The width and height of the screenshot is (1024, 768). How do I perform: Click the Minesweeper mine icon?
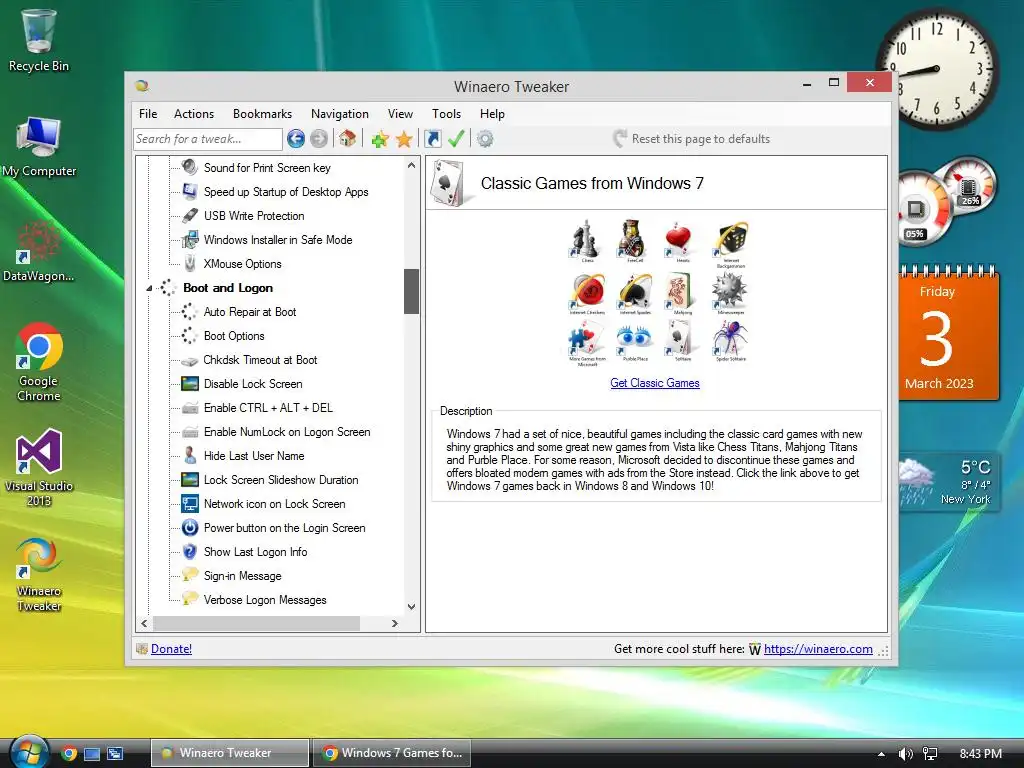[730, 294]
